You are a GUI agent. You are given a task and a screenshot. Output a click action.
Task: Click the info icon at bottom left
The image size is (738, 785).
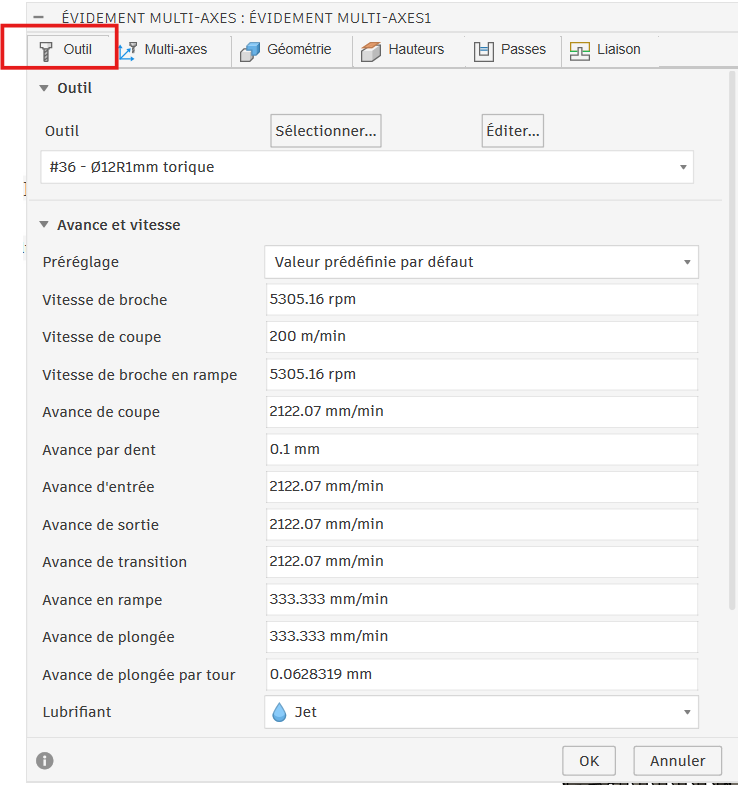[45, 761]
